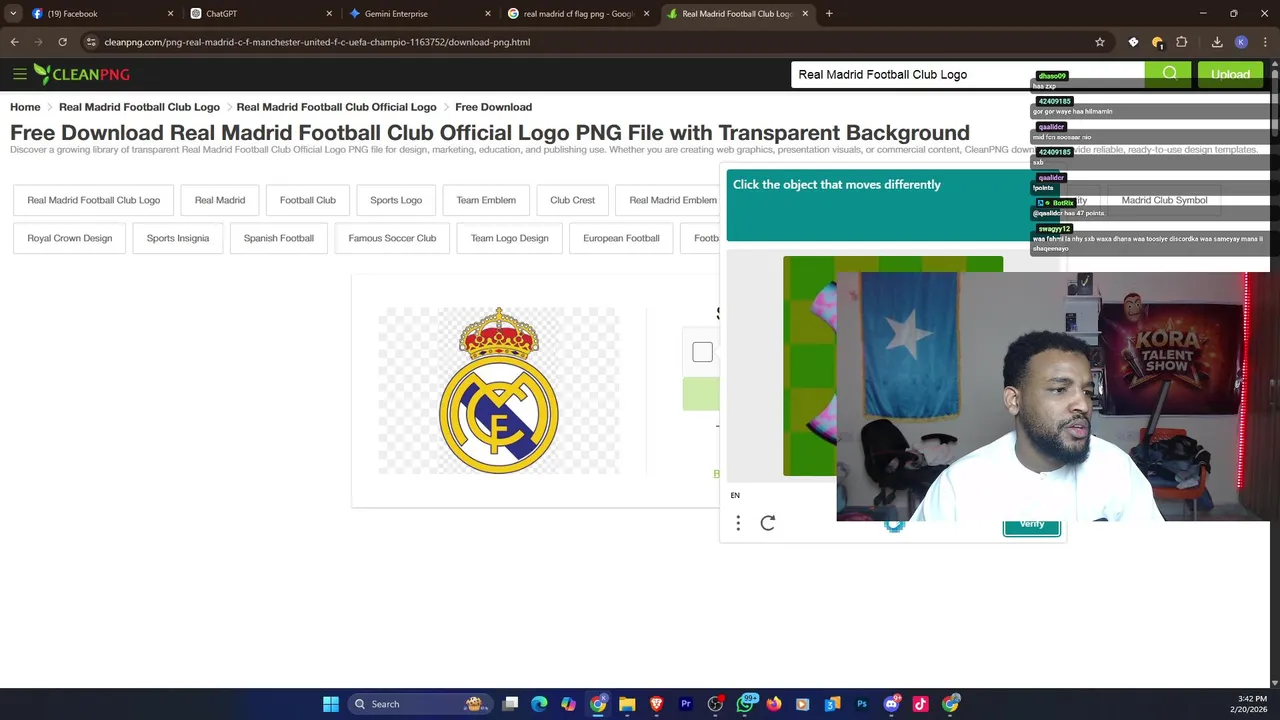Image resolution: width=1280 pixels, height=720 pixels.
Task: Select the Spanish Football tag
Action: [279, 238]
